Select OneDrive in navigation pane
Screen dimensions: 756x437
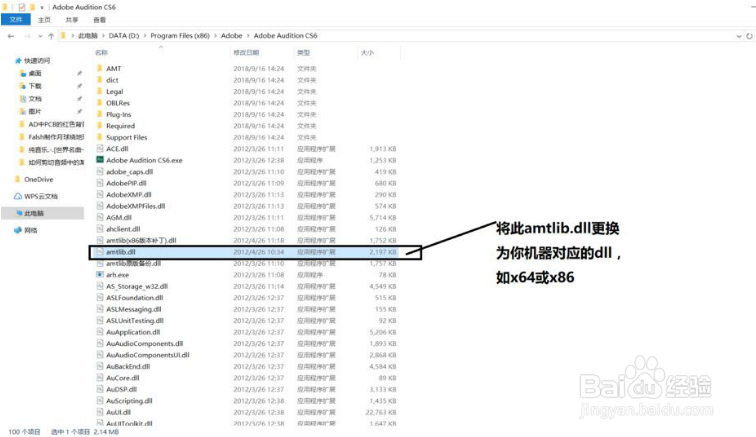(39, 179)
